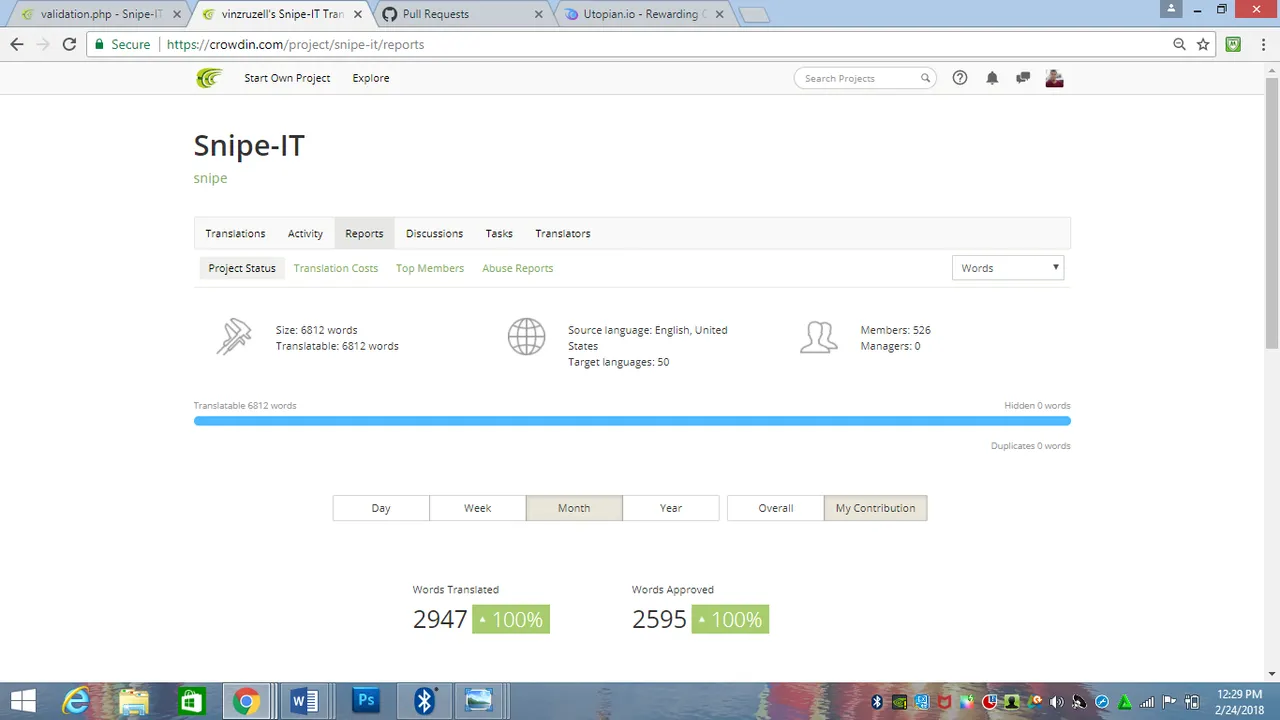Bookmark the page with the star icon
1280x720 pixels.
(1203, 44)
